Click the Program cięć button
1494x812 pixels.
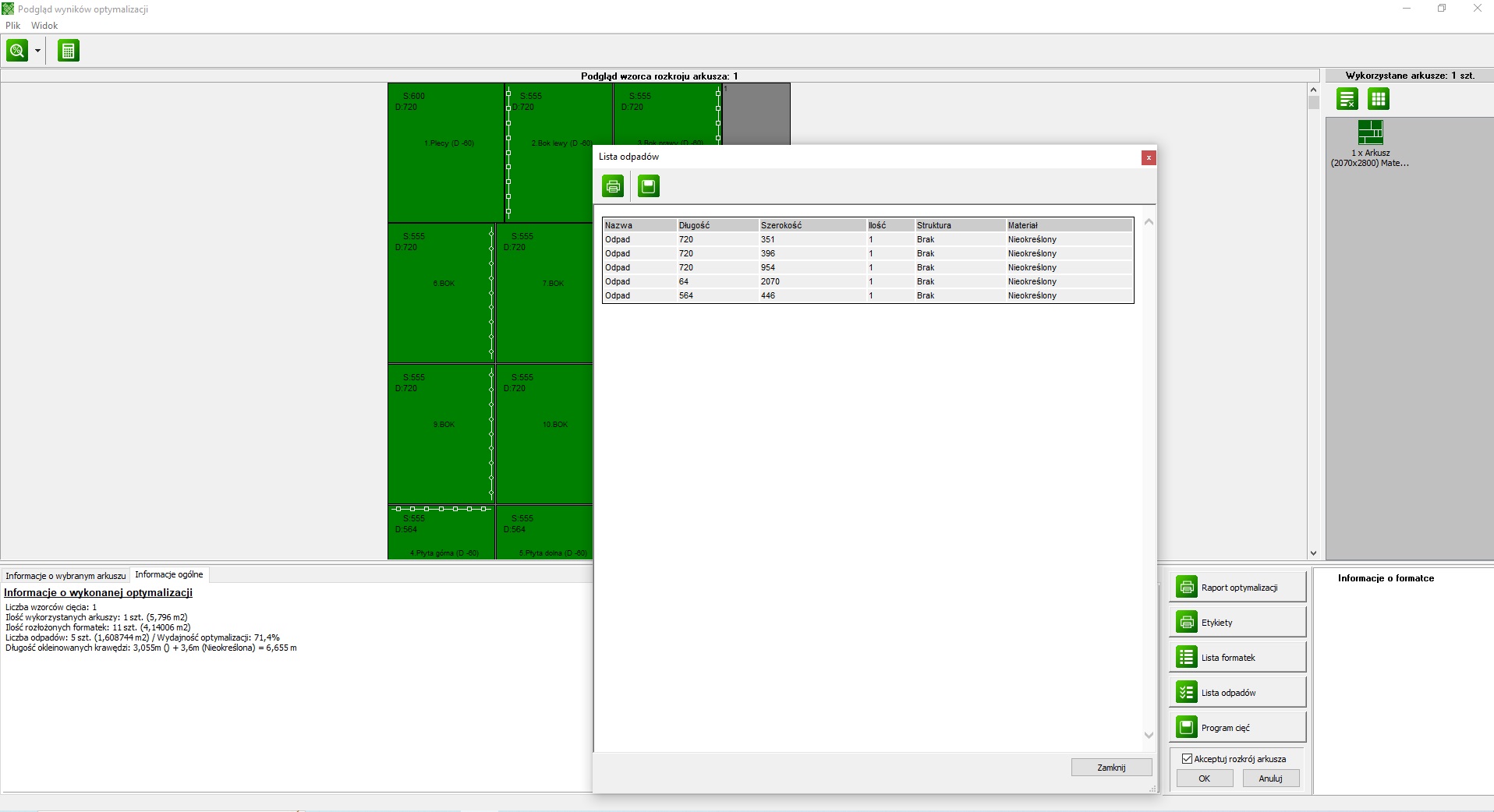coord(1237,728)
